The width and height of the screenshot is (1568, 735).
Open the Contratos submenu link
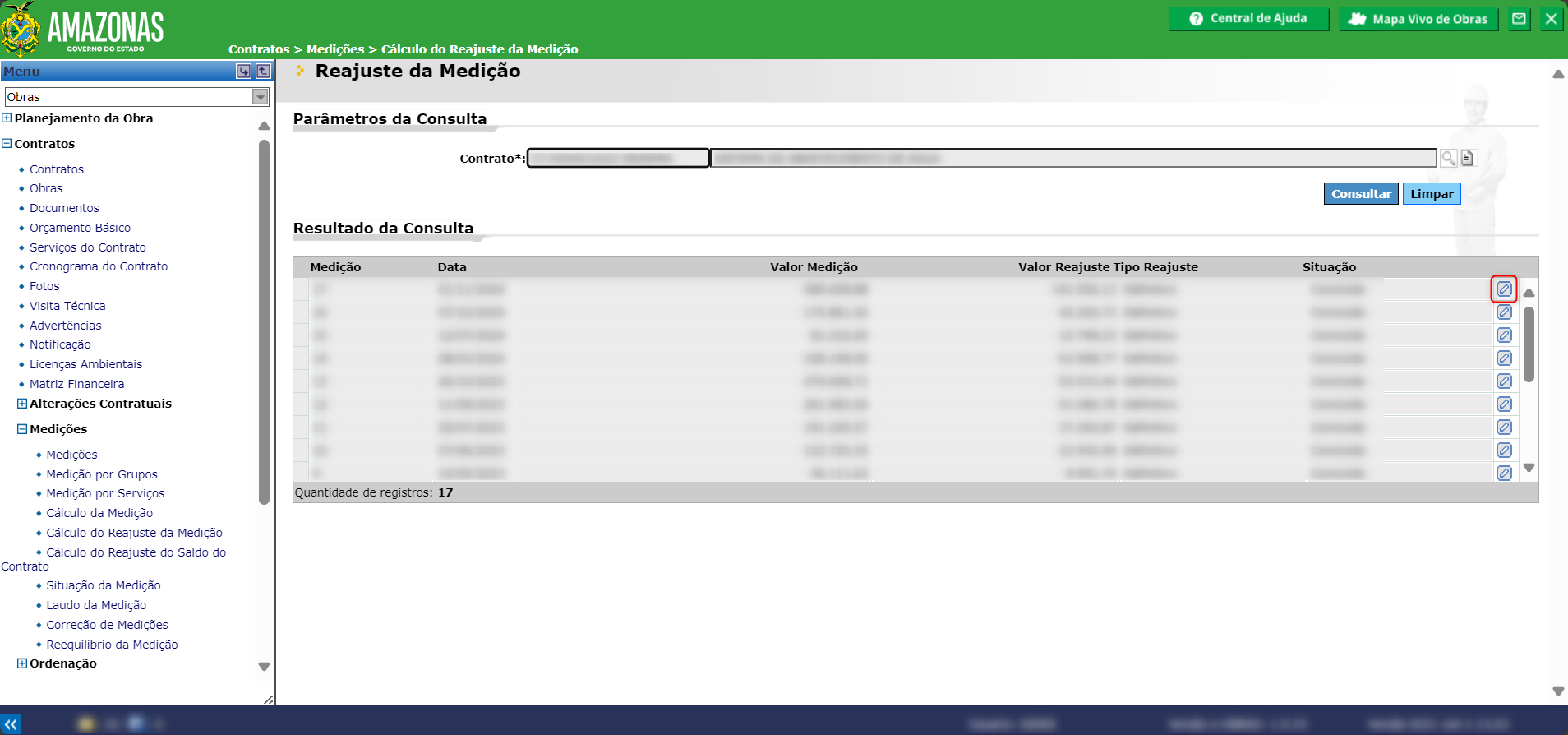(x=57, y=169)
